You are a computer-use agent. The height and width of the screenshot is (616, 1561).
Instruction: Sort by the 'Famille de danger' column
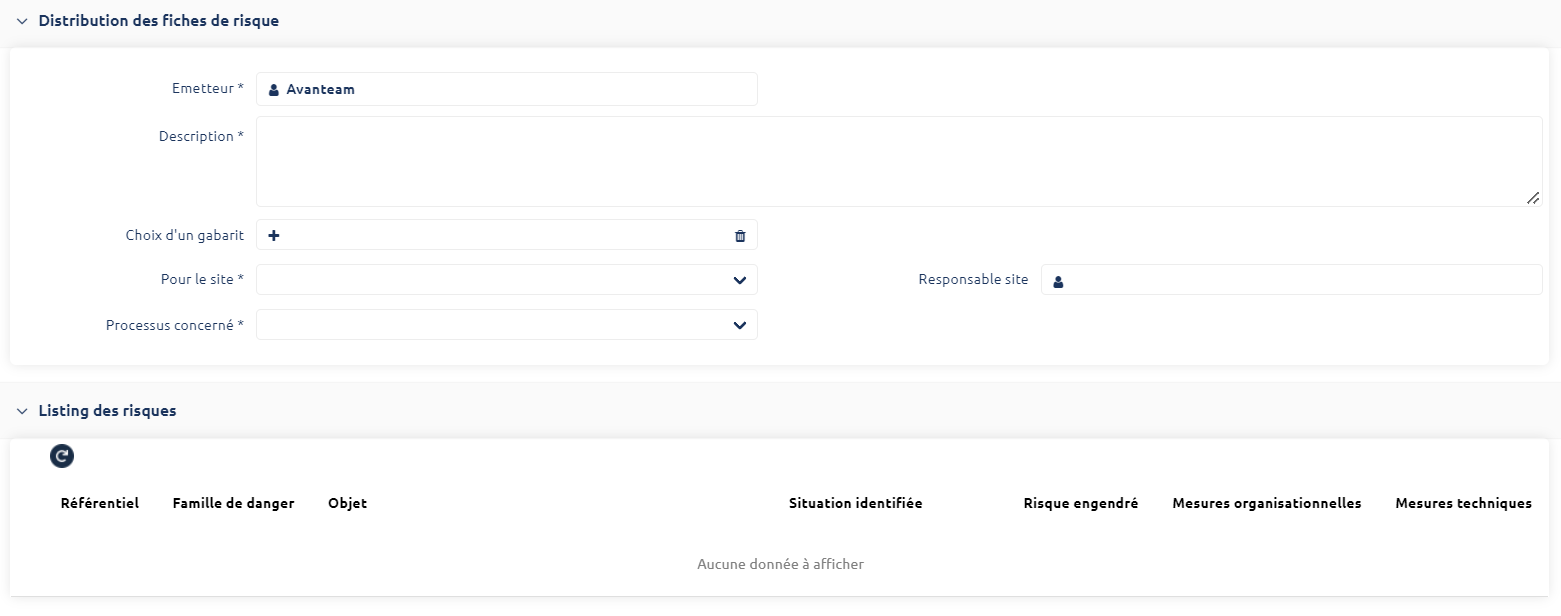click(233, 503)
